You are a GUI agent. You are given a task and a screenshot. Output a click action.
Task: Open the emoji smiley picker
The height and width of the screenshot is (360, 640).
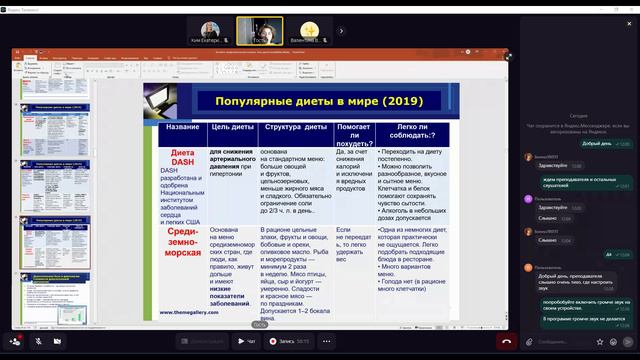(x=613, y=342)
